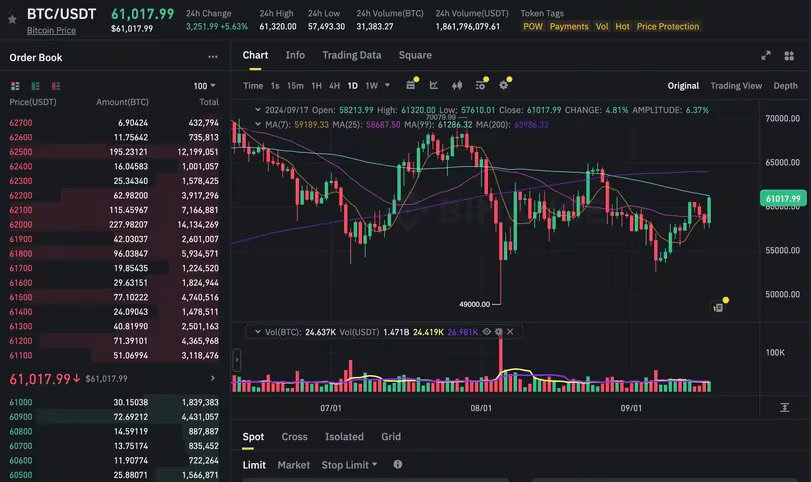The height and width of the screenshot is (482, 811).
Task: Favorite BTC/USDT with the star icon
Action: pos(12,19)
